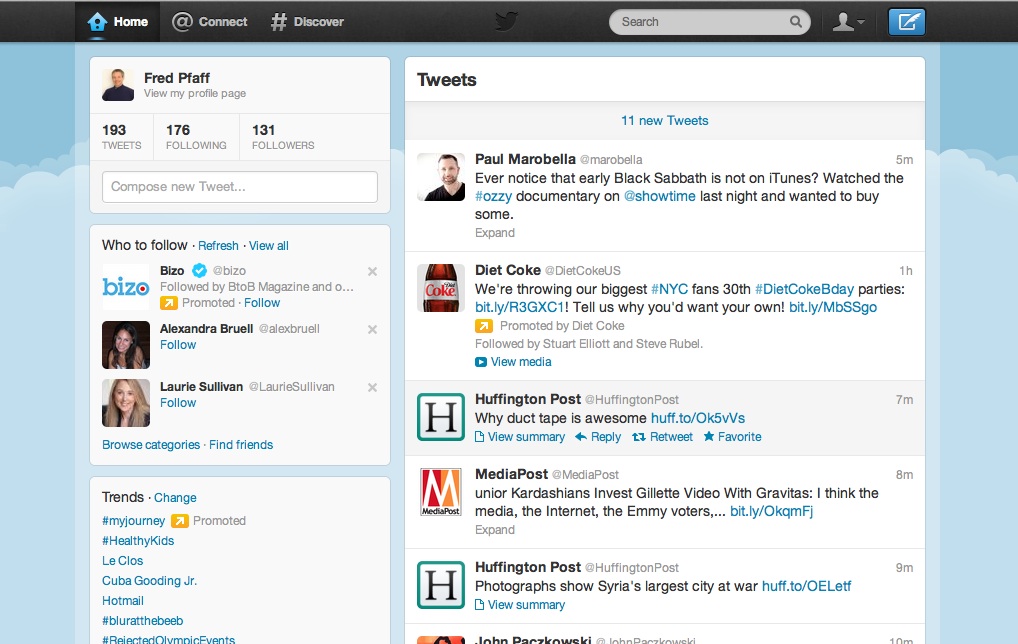Click the Bizo promoted arrow icon
This screenshot has width=1018, height=644.
tap(169, 303)
